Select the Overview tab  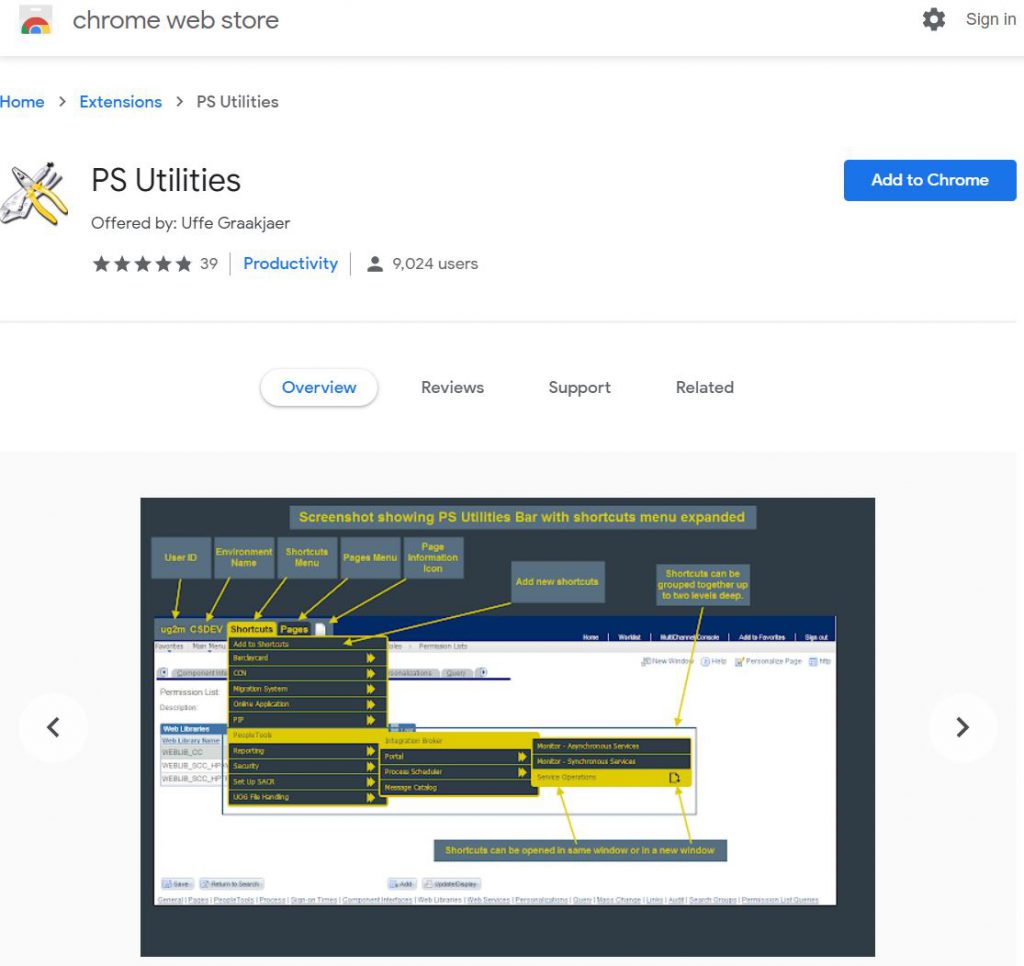coord(319,387)
